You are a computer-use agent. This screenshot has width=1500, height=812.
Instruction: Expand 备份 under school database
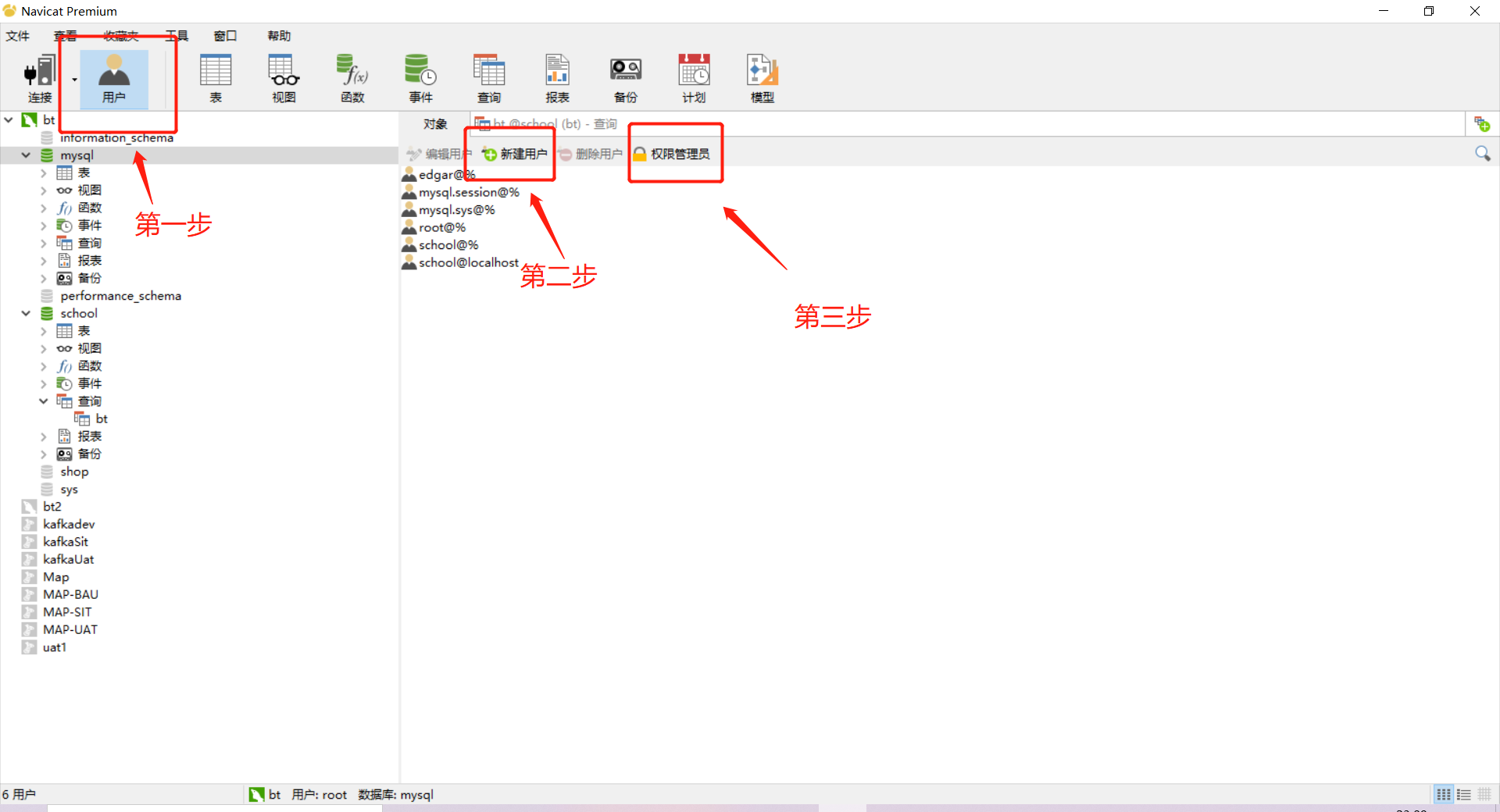44,454
